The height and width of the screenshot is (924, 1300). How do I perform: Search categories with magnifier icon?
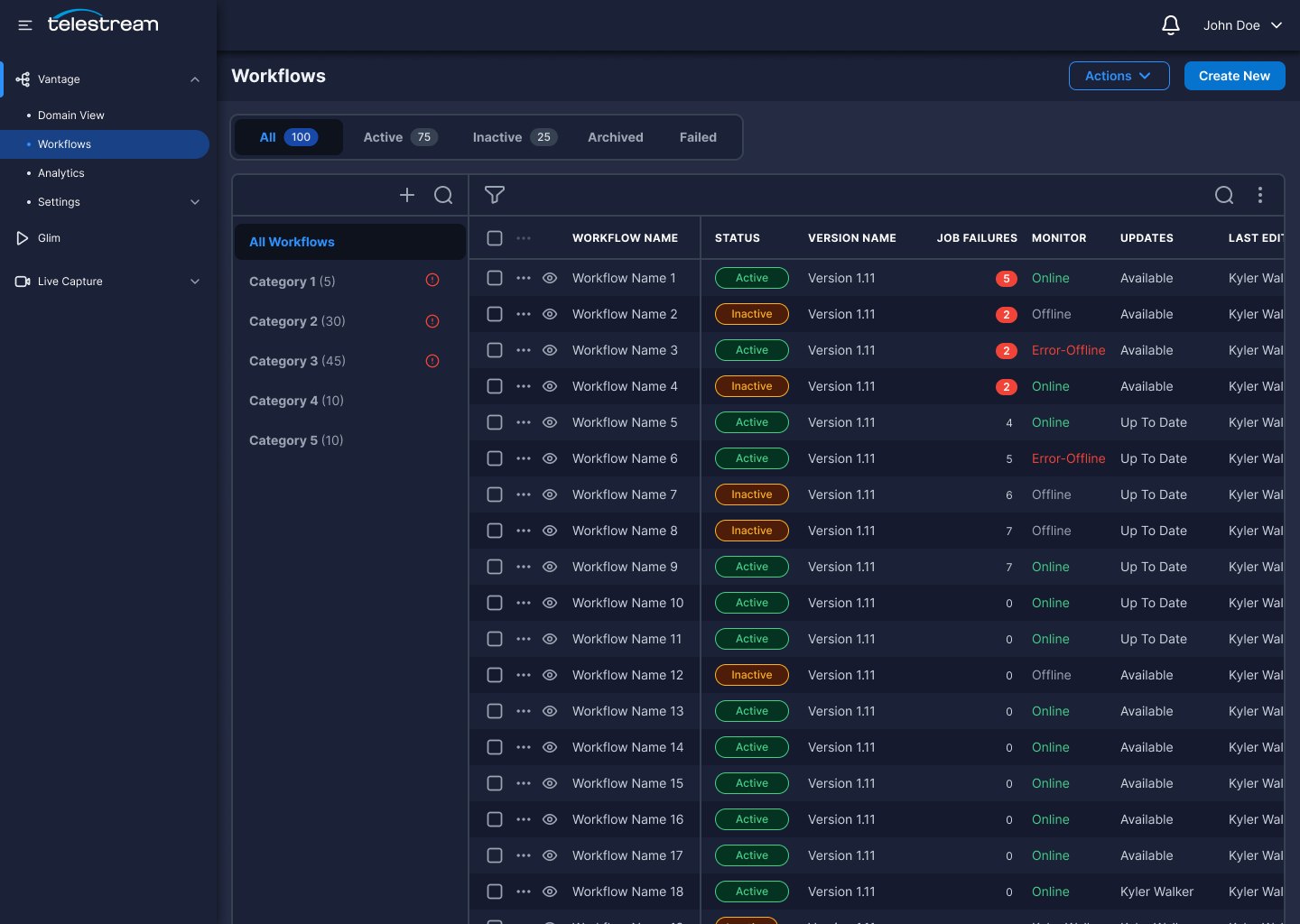pos(443,195)
